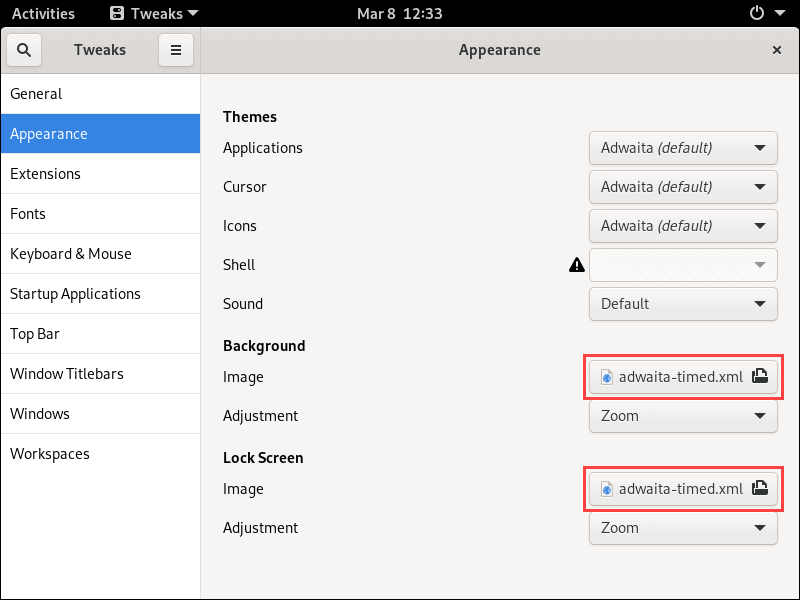The height and width of the screenshot is (600, 800).
Task: Open the Cursor theme dropdown
Action: tap(683, 187)
